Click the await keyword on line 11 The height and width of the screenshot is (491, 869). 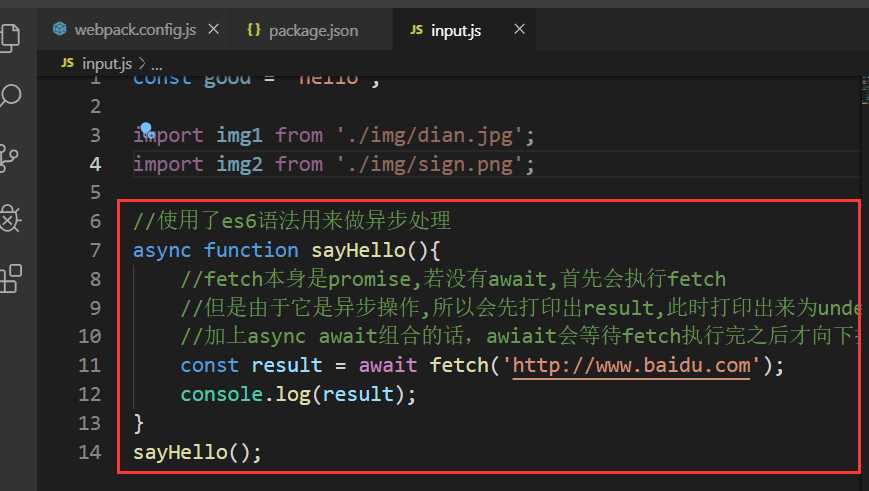pyautogui.click(x=387, y=365)
